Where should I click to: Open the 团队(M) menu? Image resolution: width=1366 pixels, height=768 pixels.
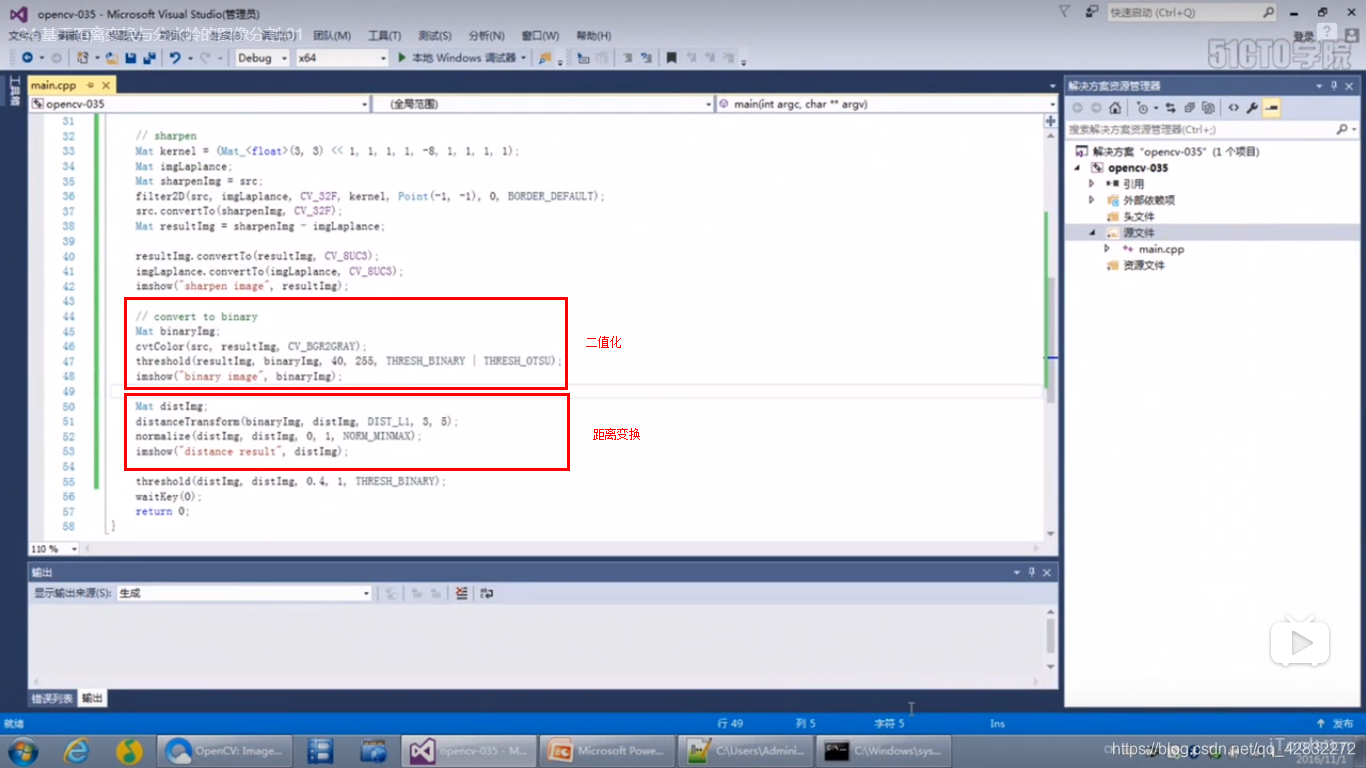pyautogui.click(x=332, y=35)
